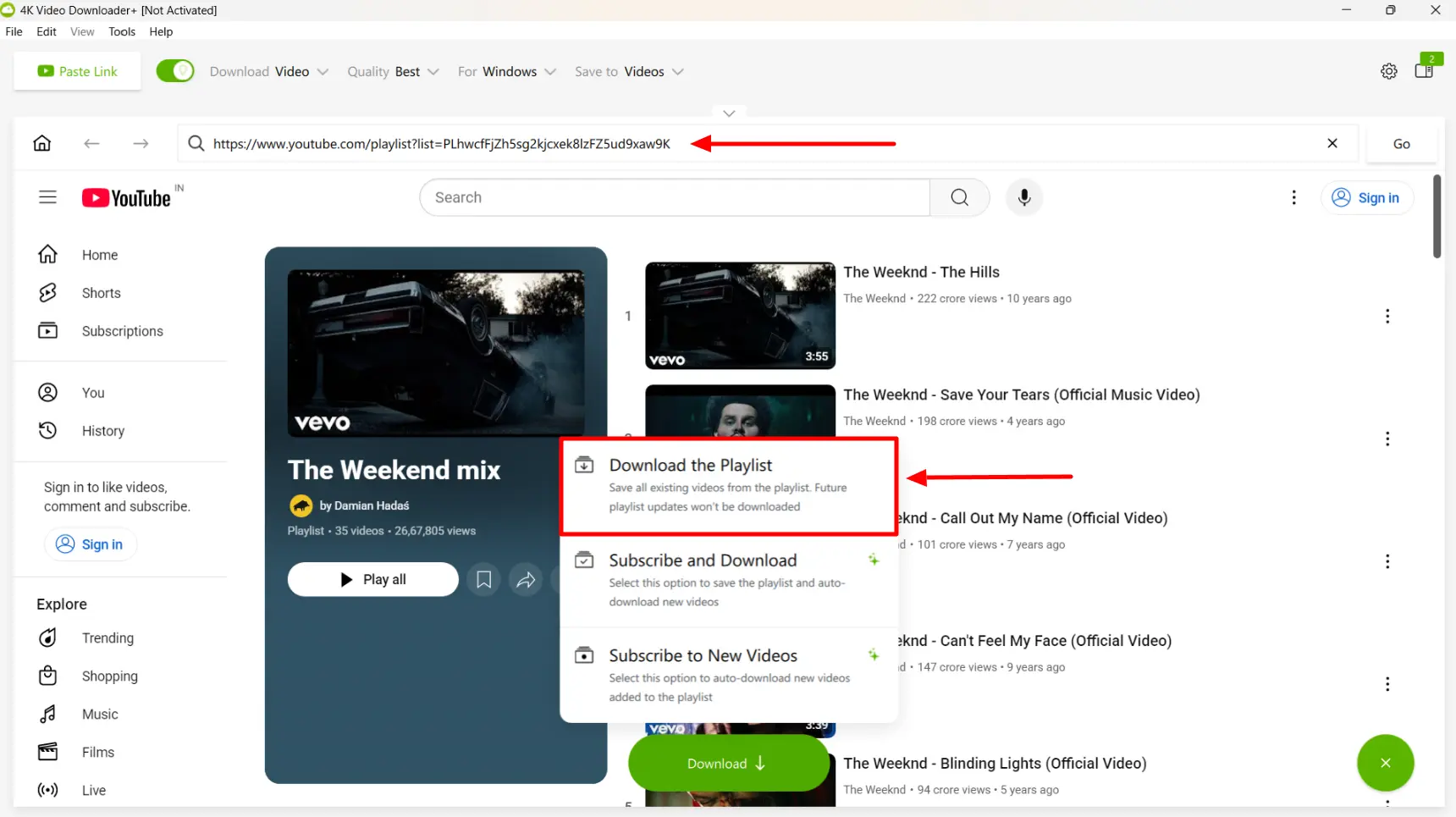Screen dimensions: 1456x817
Task: Choose Subscribe and Download option
Action: coord(729,580)
